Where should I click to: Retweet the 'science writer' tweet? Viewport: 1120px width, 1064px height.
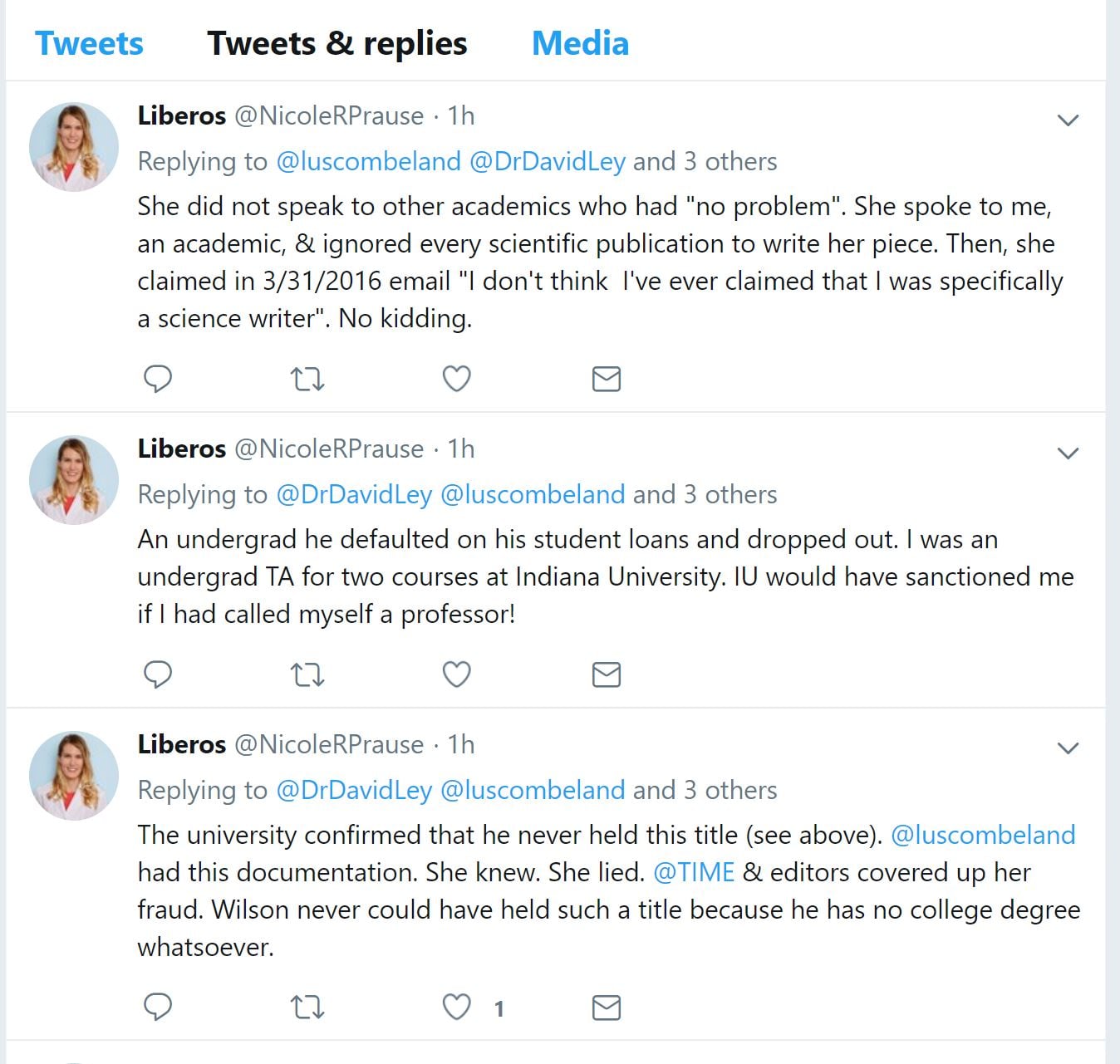307,380
